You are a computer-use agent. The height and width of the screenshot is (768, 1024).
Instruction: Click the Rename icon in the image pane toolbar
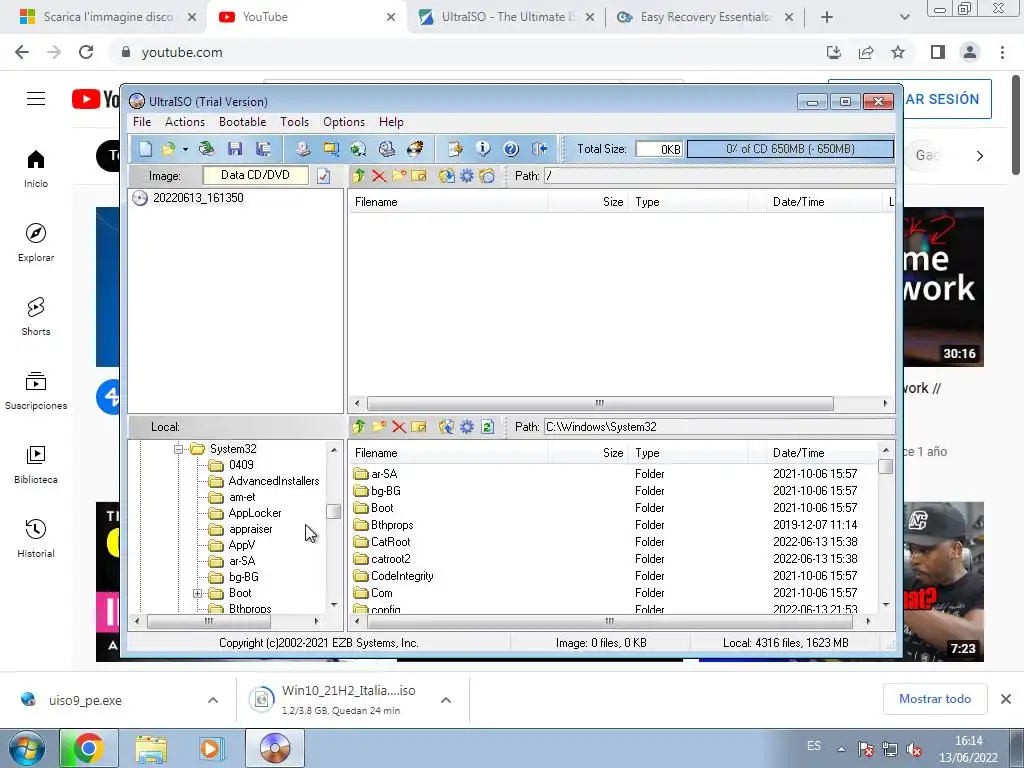click(419, 176)
